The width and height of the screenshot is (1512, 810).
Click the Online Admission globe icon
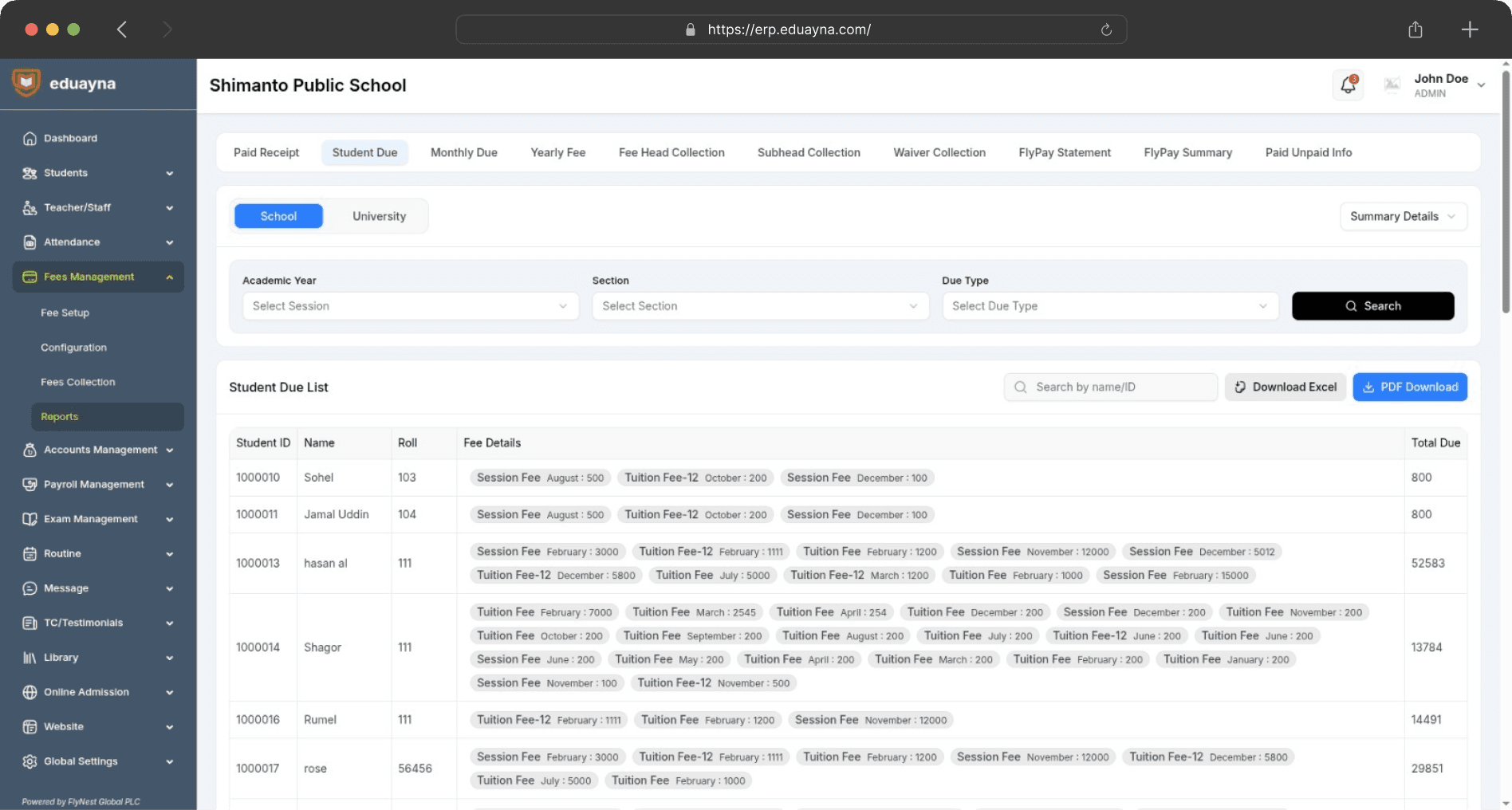[30, 692]
